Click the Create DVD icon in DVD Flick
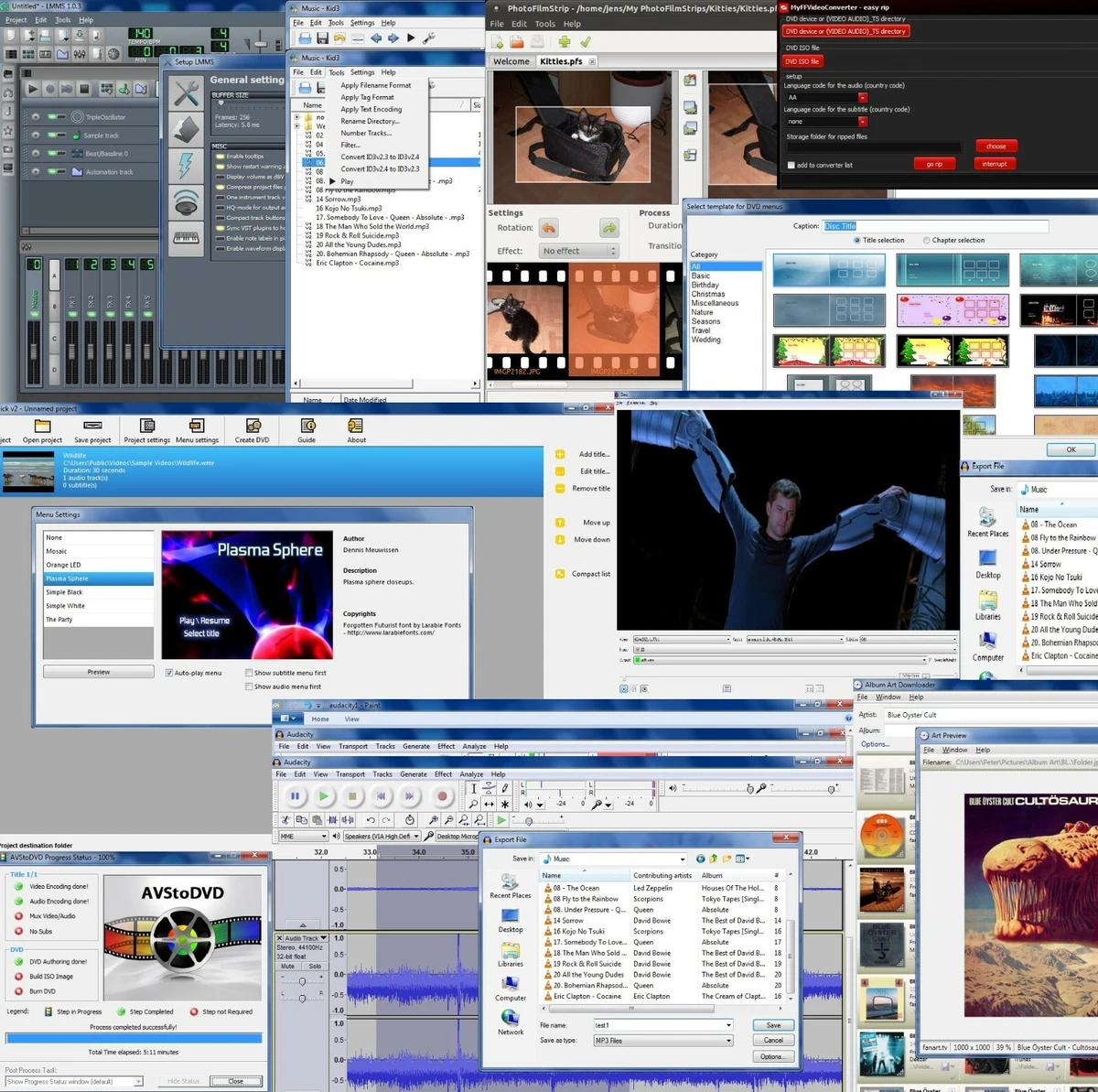1098x1092 pixels. point(253,427)
